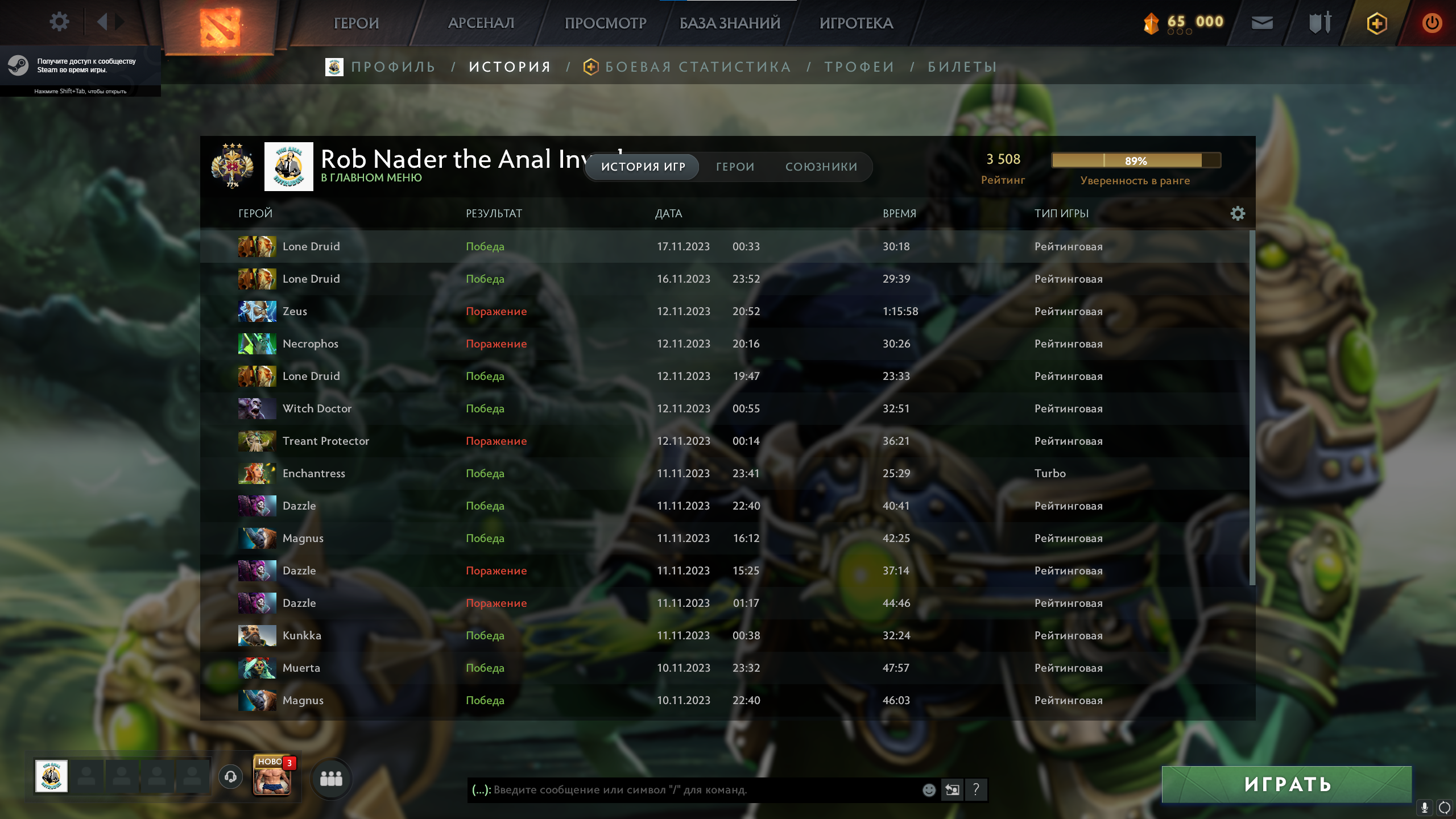Click the rank confidence 89% bar
1456x819 pixels.
(1136, 160)
